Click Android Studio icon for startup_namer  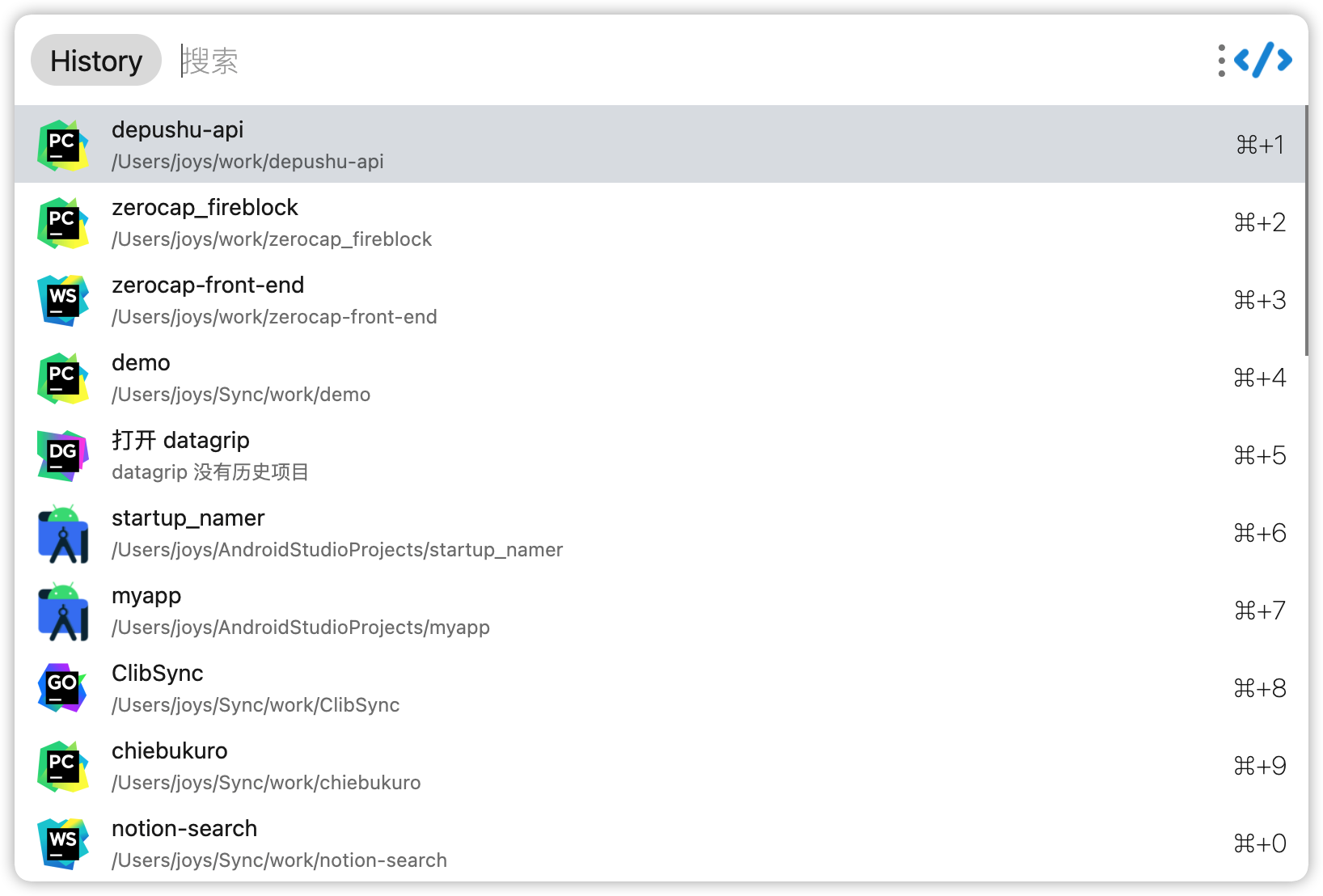[63, 534]
